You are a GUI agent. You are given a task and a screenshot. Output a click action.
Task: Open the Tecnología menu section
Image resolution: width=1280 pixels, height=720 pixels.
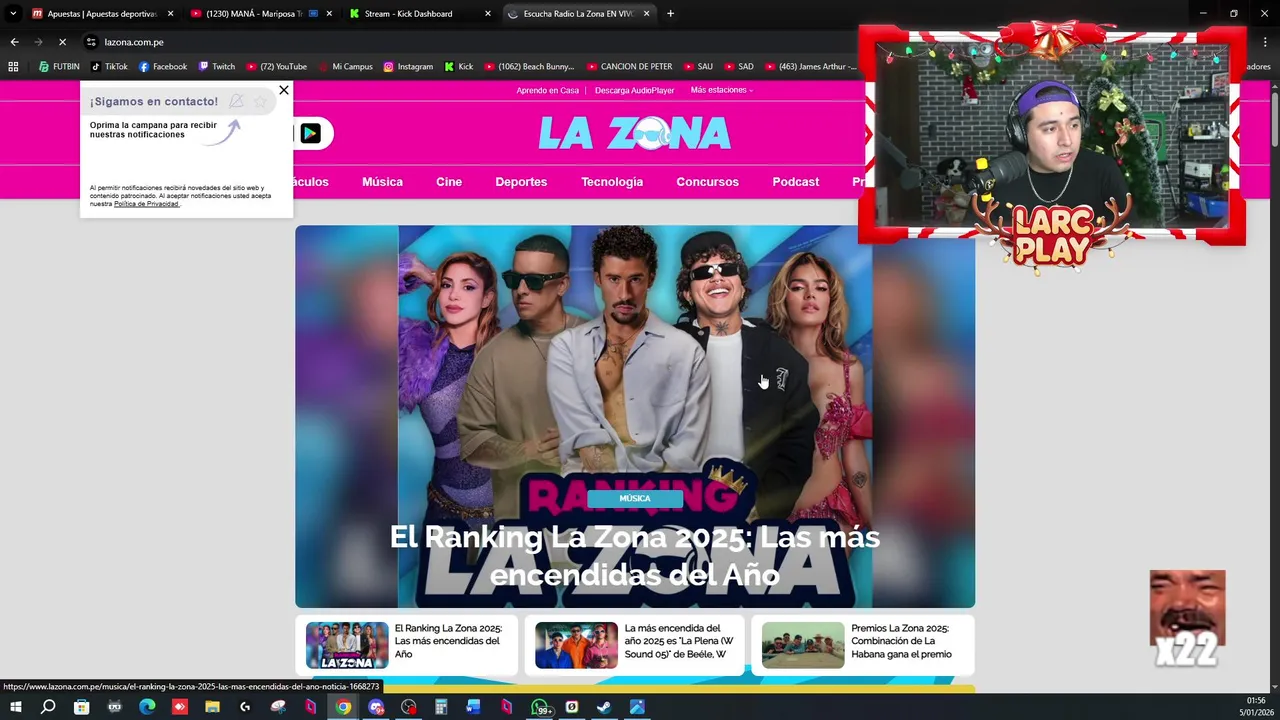tap(612, 182)
